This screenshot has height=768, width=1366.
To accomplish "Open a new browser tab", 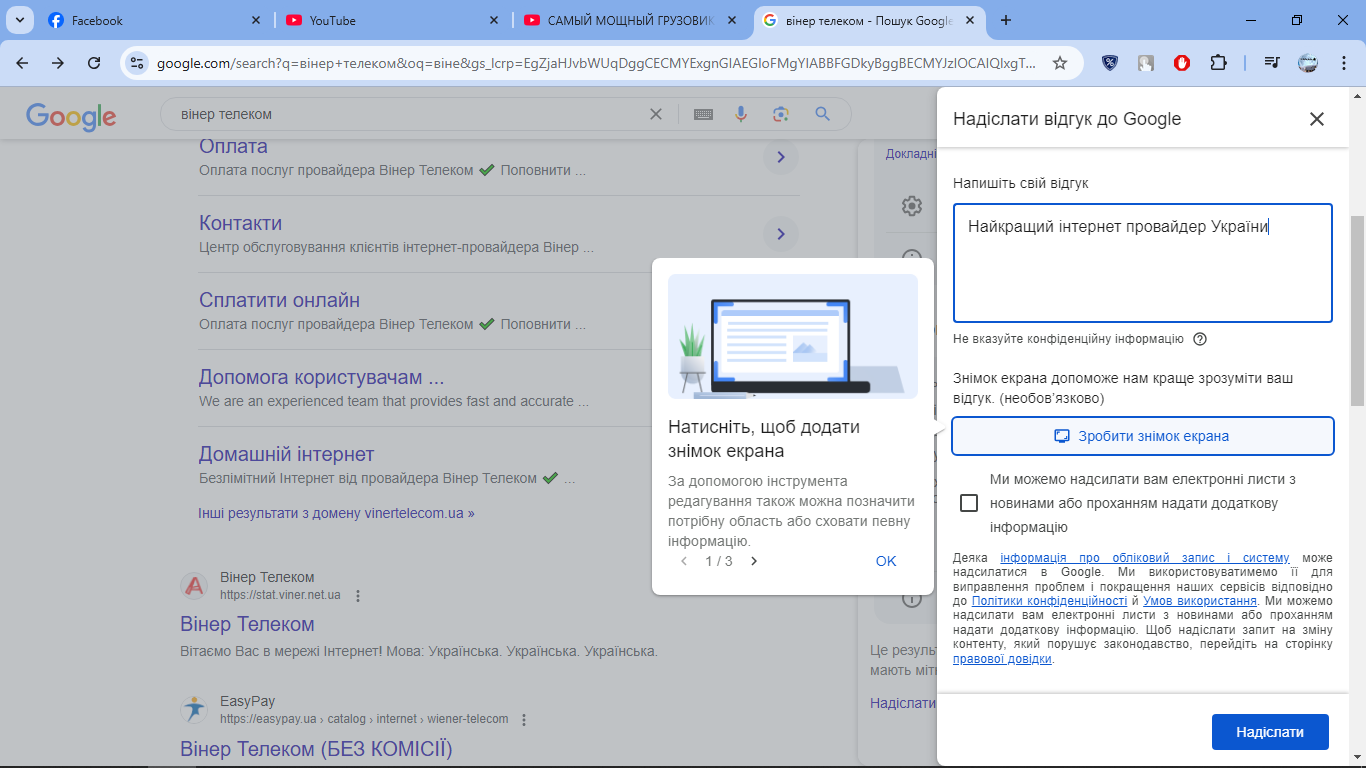I will [1006, 20].
